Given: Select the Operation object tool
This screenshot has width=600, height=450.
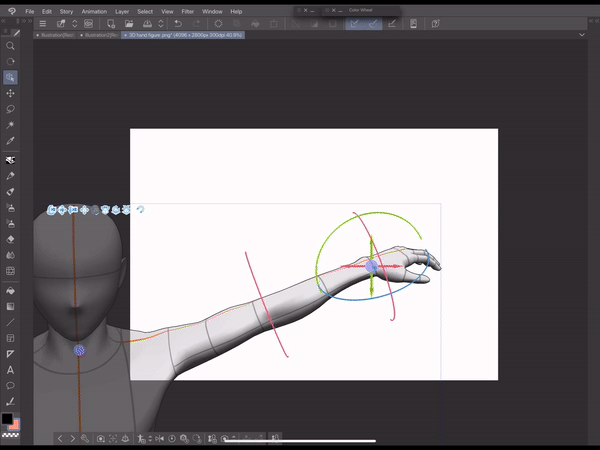Looking at the screenshot, I should (10, 78).
